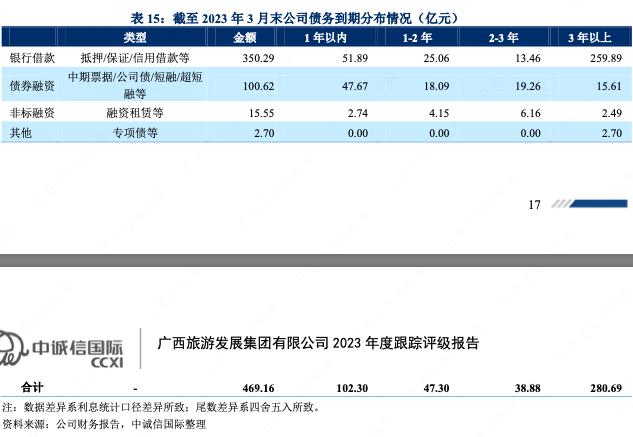The image size is (633, 437).
Task: Click the 类型 column header
Action: point(135,38)
